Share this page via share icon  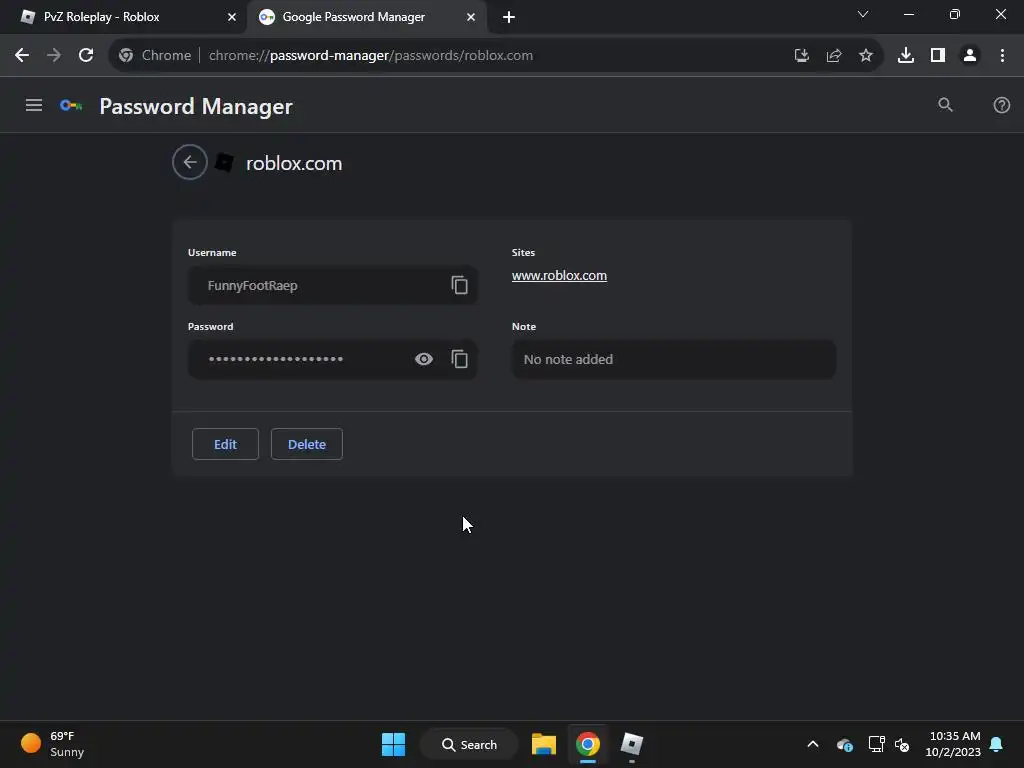(x=833, y=56)
